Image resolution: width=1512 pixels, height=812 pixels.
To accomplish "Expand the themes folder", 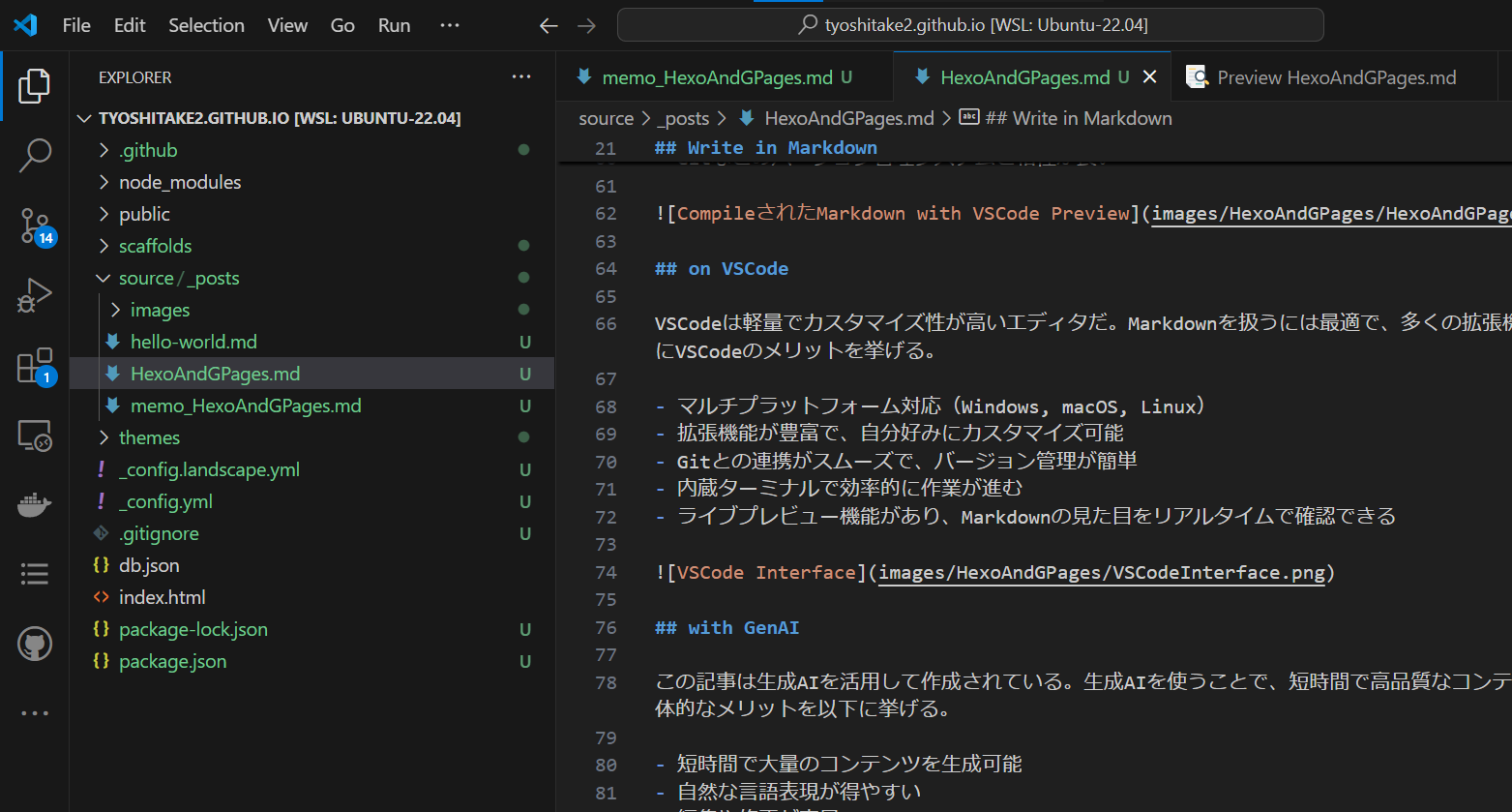I will 149,437.
